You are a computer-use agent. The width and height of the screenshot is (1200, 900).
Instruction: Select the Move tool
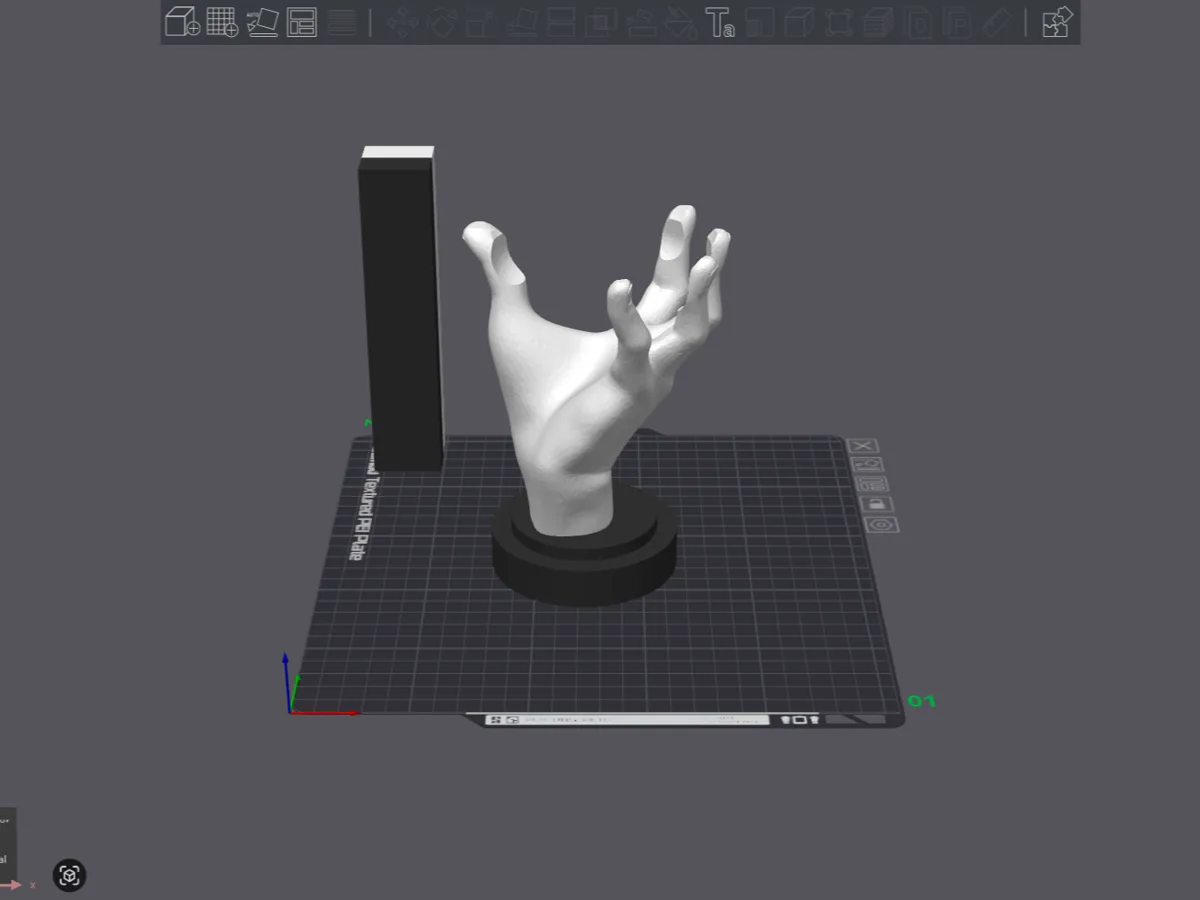pos(402,22)
